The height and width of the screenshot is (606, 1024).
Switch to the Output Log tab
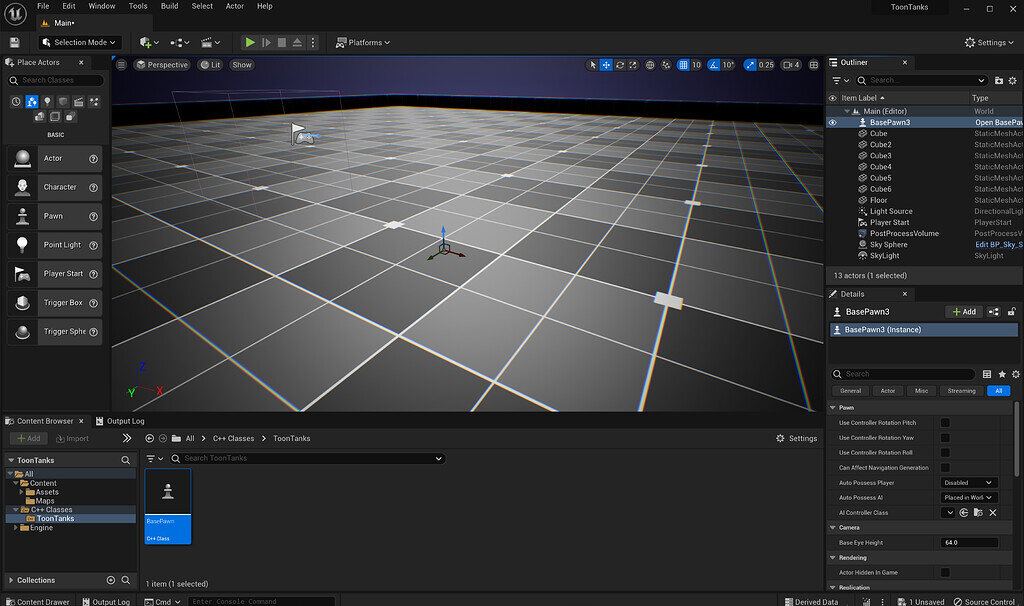[126, 421]
